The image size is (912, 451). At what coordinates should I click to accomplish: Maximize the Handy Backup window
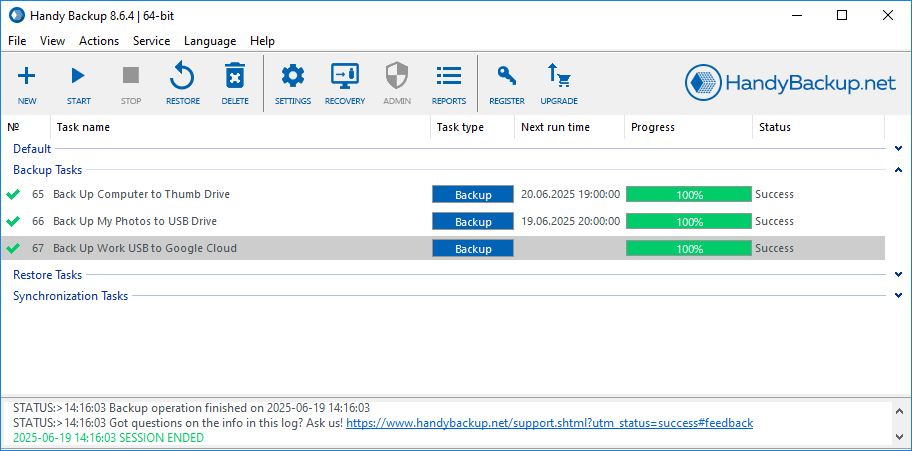click(842, 16)
